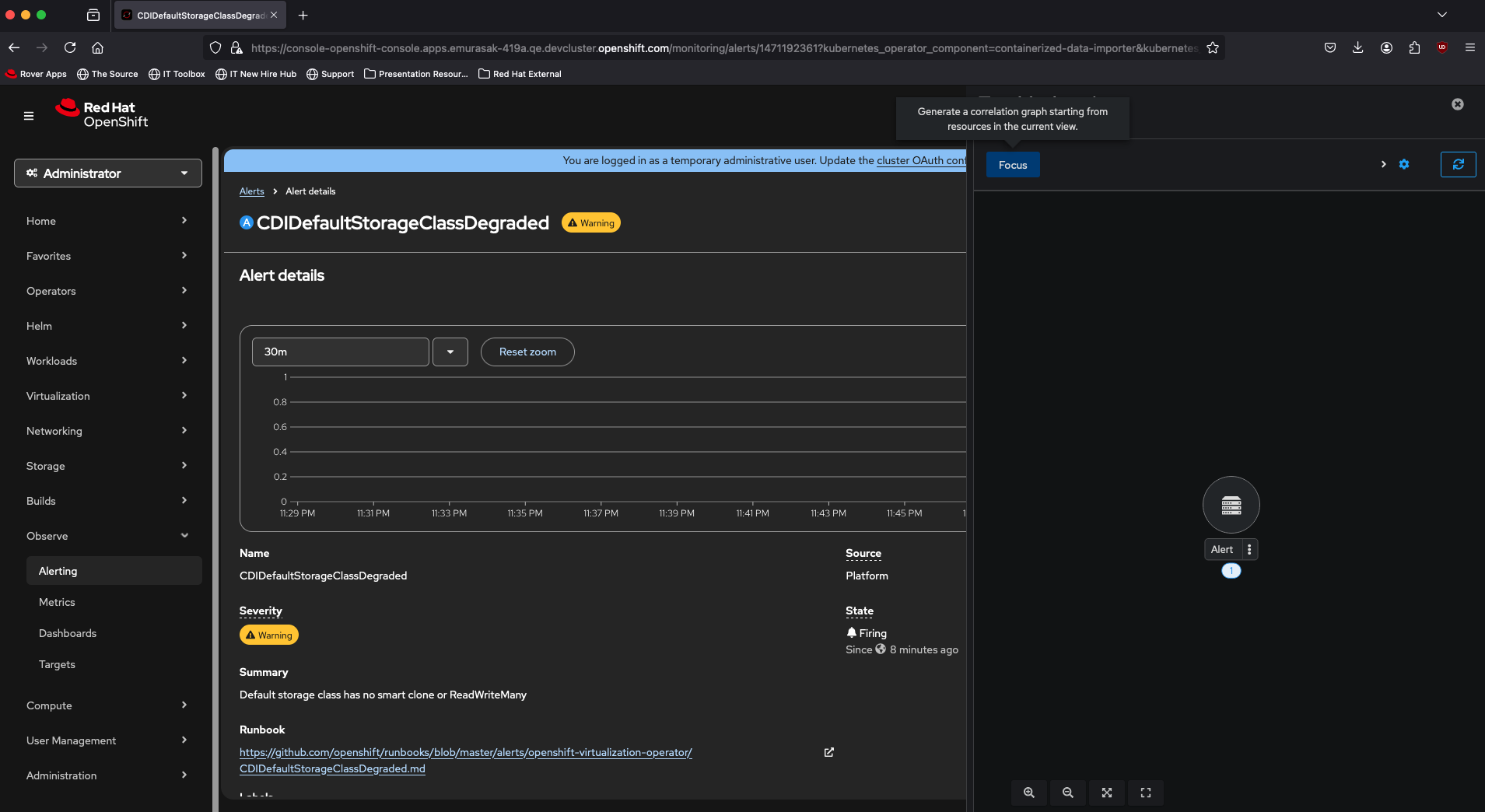Open the gear settings icon in the panel
The width and height of the screenshot is (1485, 812).
[1404, 164]
